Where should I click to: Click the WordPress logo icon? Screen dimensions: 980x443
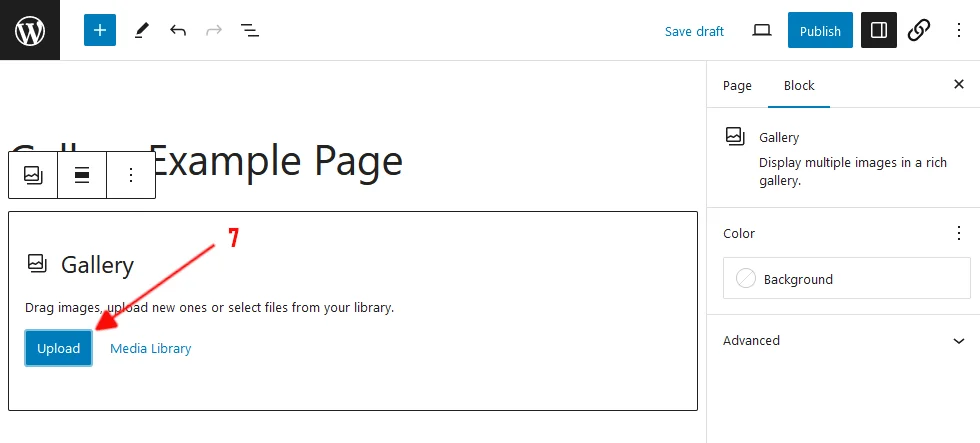pos(30,30)
